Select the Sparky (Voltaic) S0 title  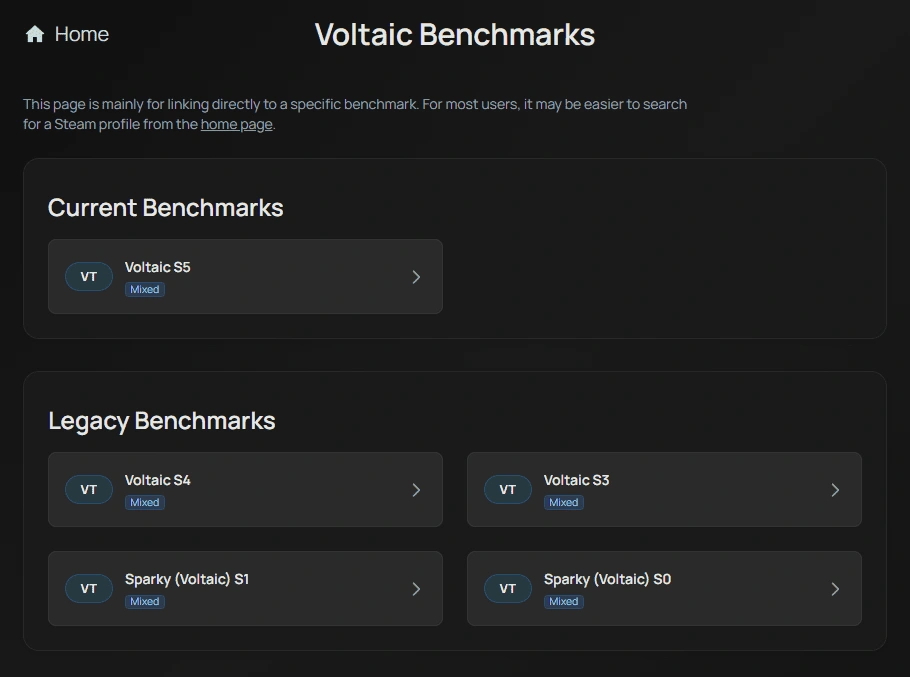point(607,580)
